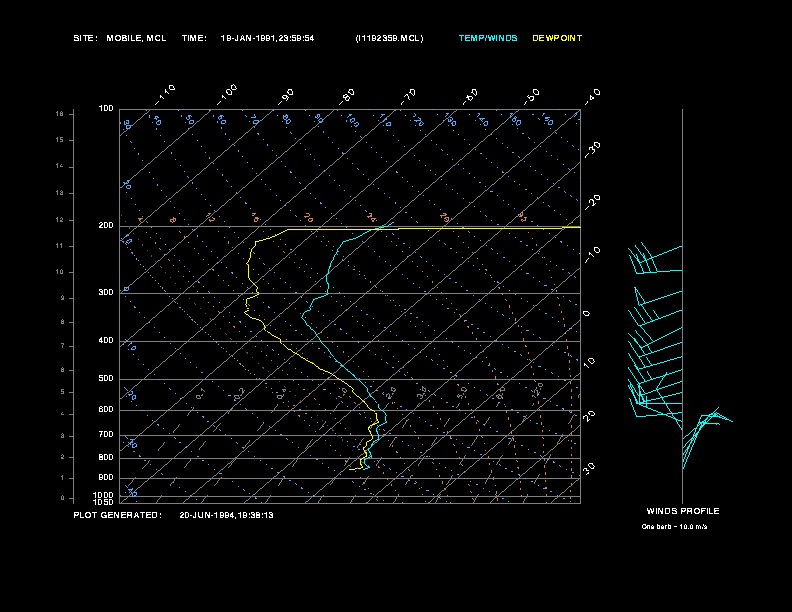Click height axis label 11 km

(x=60, y=246)
